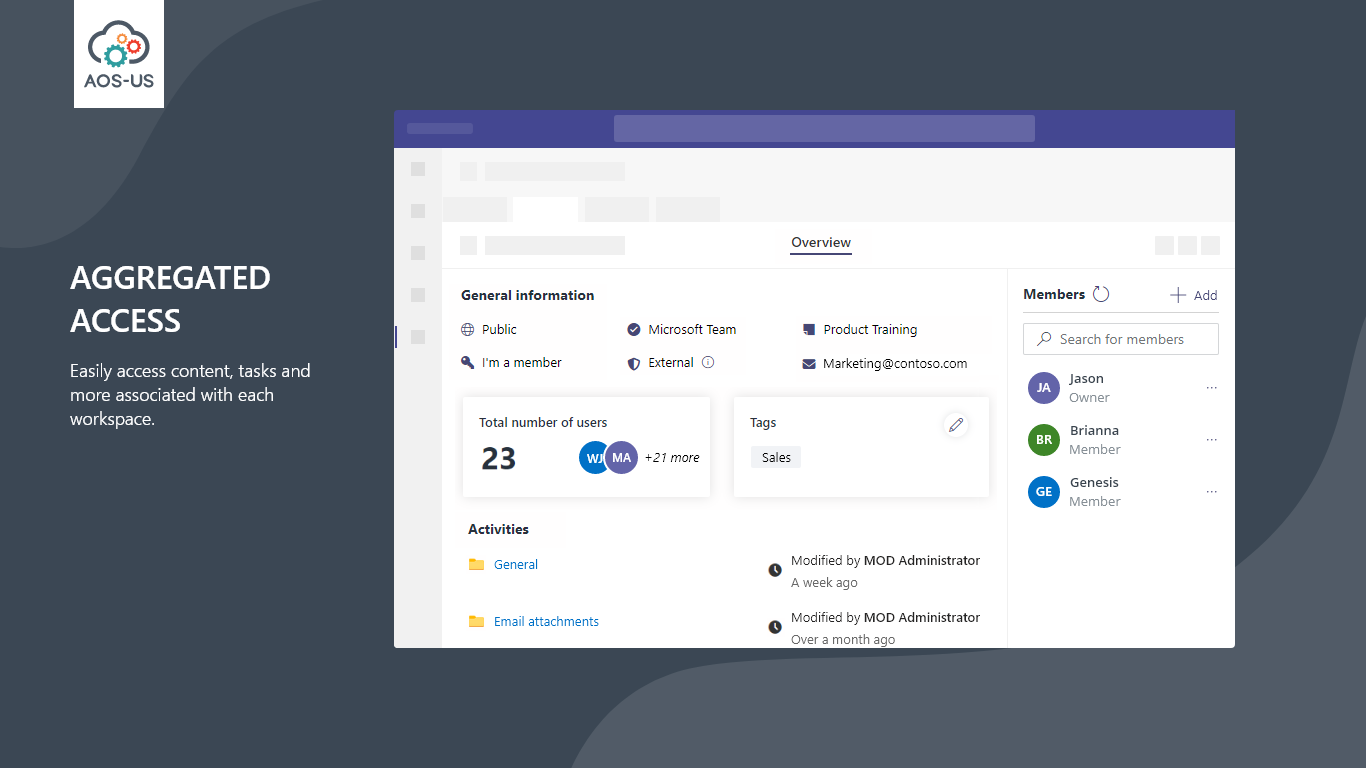Click the Tags pencil edit icon
1366x768 pixels.
click(956, 426)
